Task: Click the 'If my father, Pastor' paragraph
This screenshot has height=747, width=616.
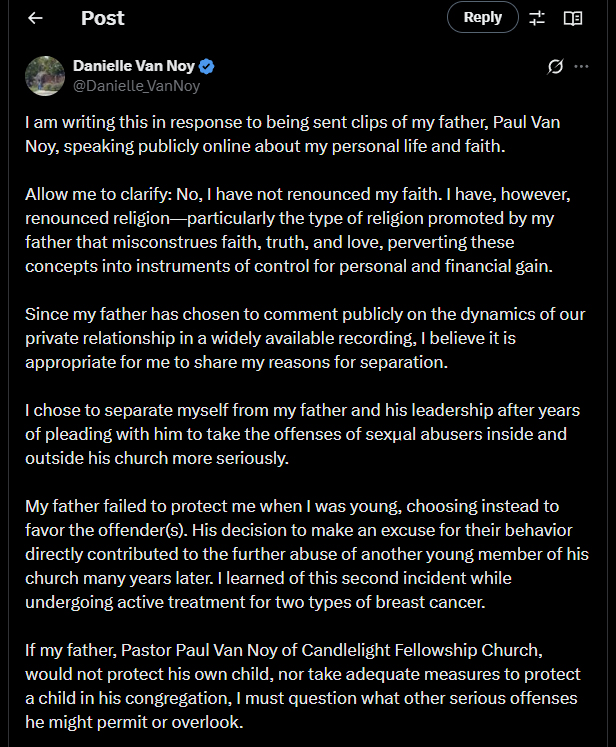Action: coord(302,686)
